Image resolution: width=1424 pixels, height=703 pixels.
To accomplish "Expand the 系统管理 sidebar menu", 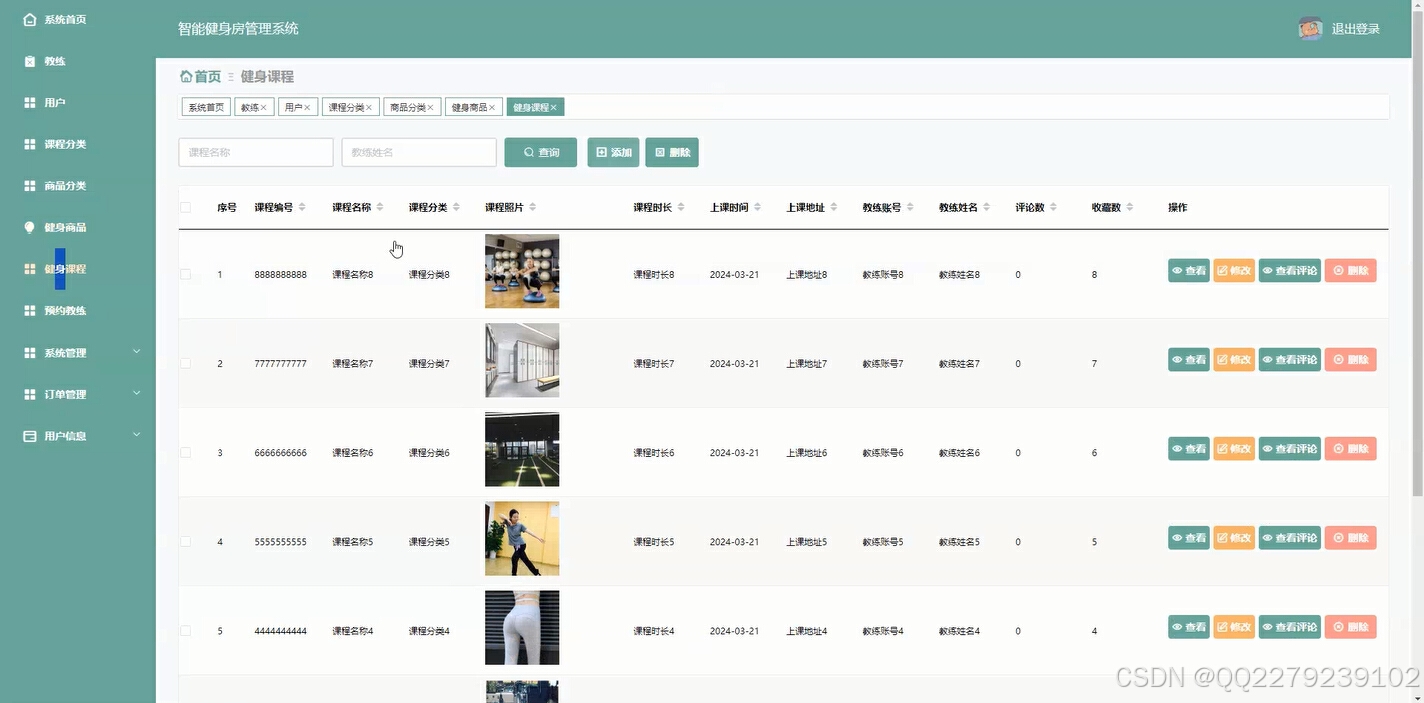I will tap(27, 352).
